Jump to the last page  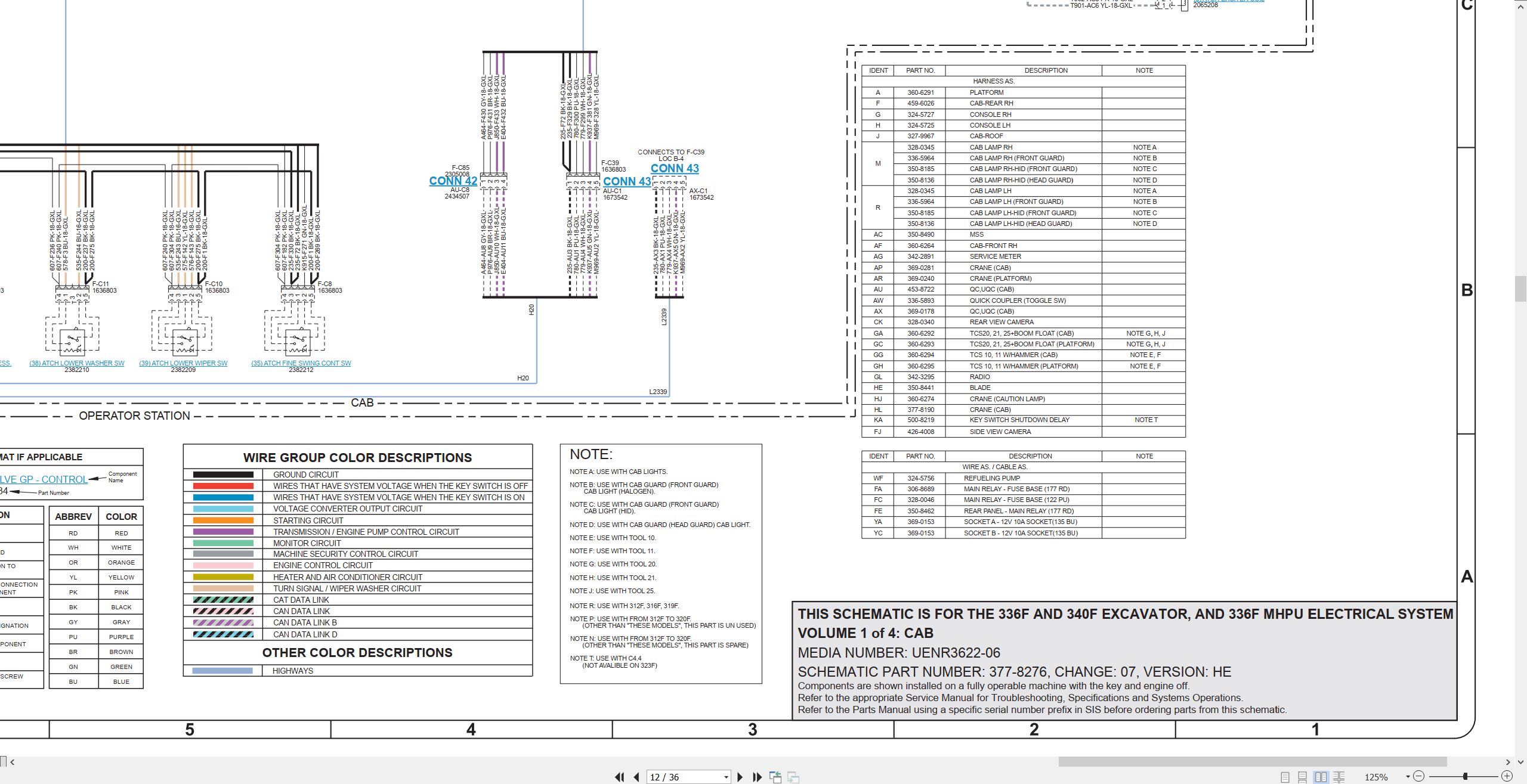point(757,777)
